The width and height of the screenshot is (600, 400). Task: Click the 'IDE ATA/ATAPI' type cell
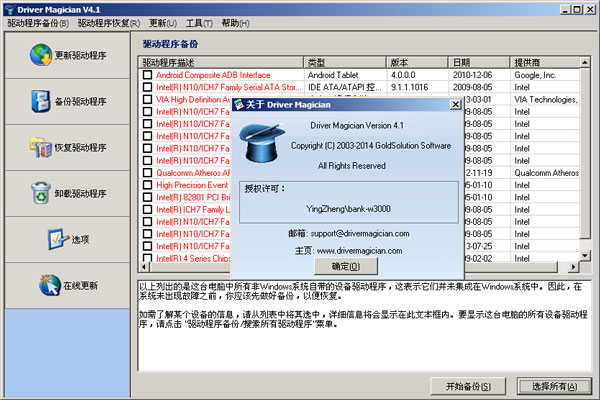tap(344, 87)
